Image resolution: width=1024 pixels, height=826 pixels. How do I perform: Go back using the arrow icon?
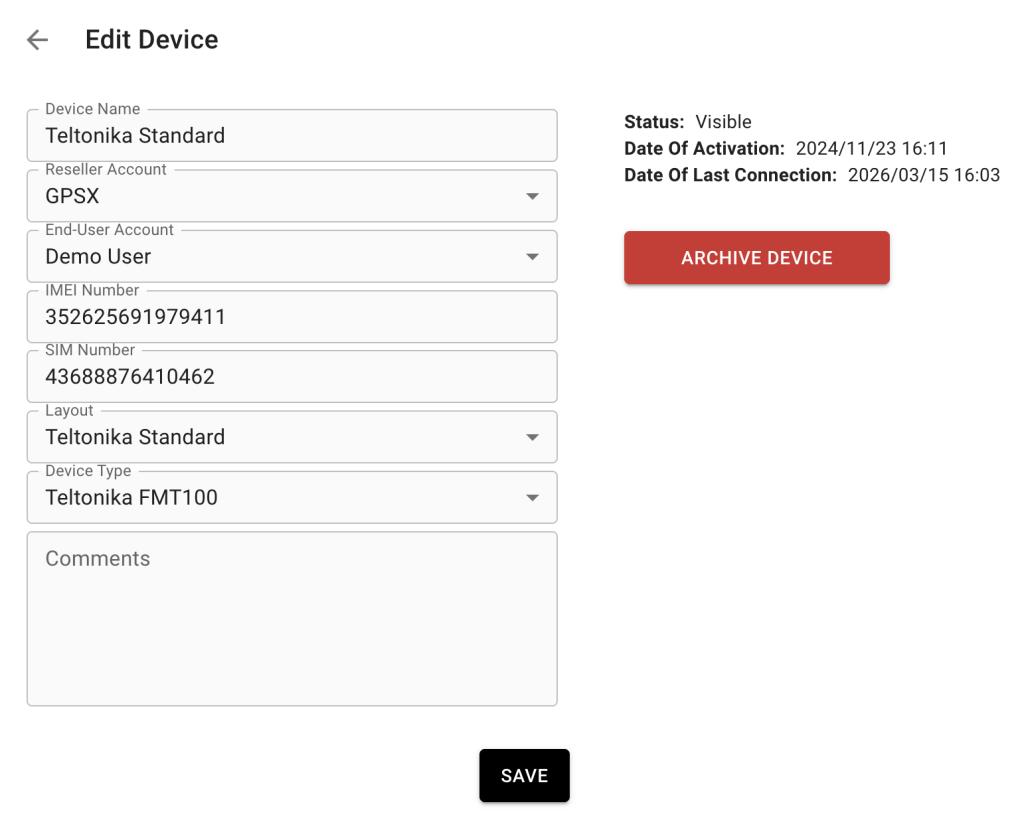37,40
